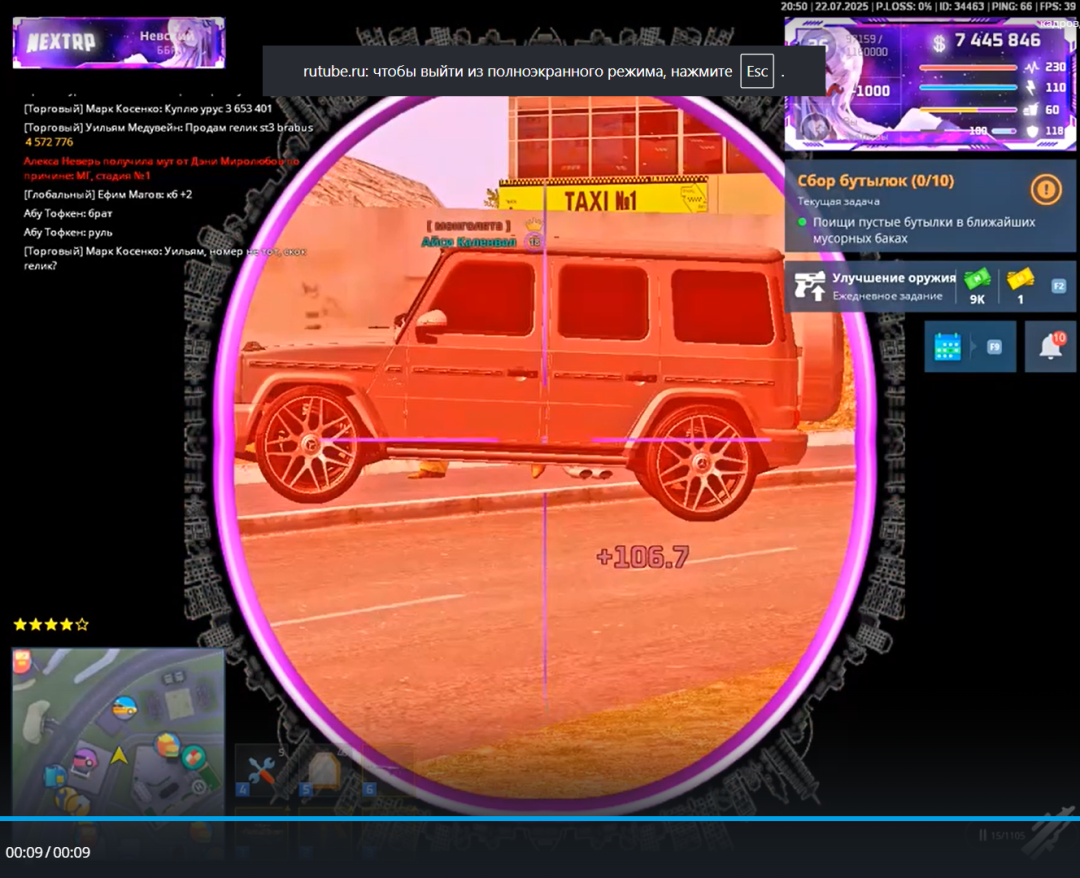
Task: Click the red health bar
Action: pos(968,67)
